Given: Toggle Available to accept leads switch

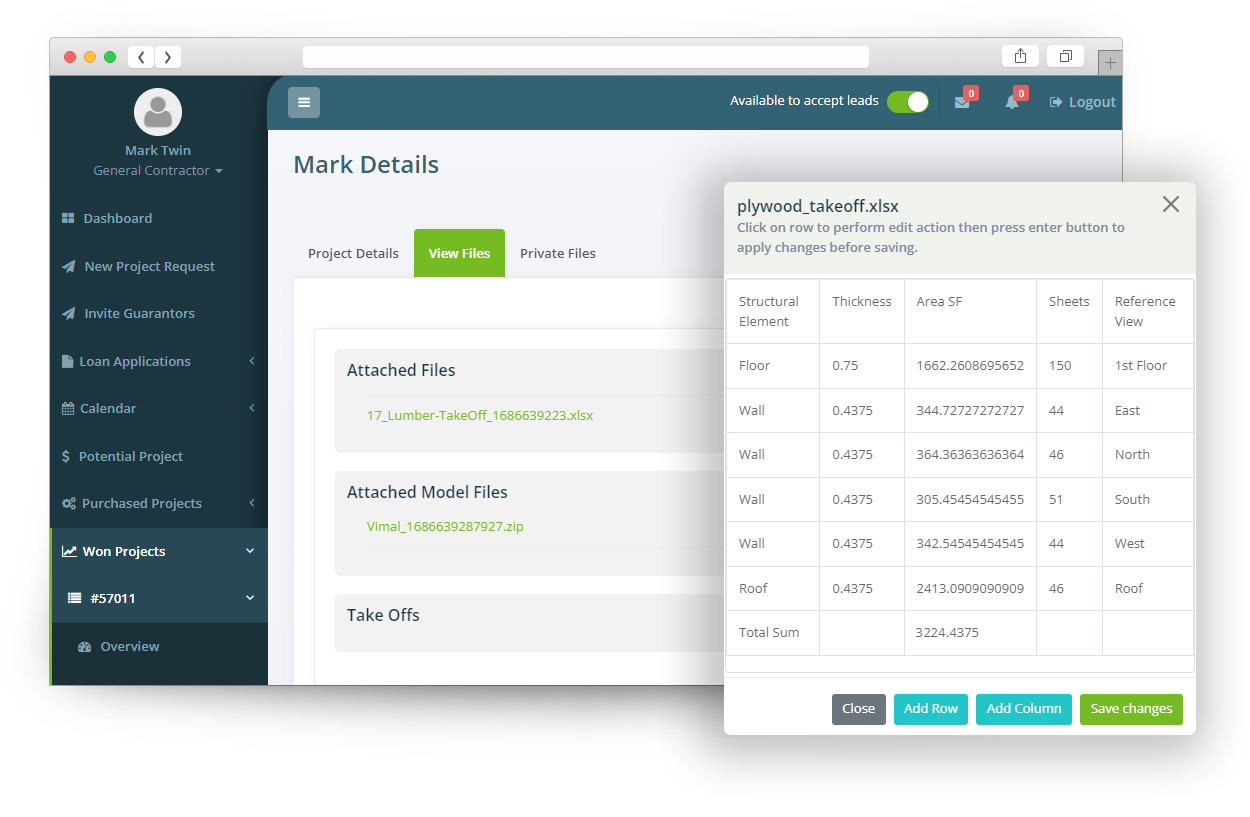Looking at the screenshot, I should point(907,102).
